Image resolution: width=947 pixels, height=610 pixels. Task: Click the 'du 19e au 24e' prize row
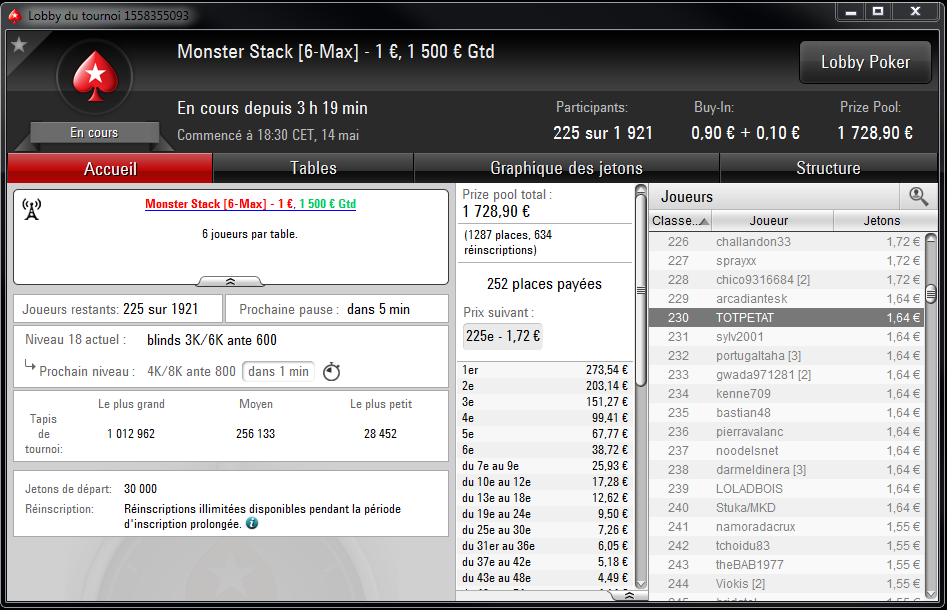(x=545, y=514)
